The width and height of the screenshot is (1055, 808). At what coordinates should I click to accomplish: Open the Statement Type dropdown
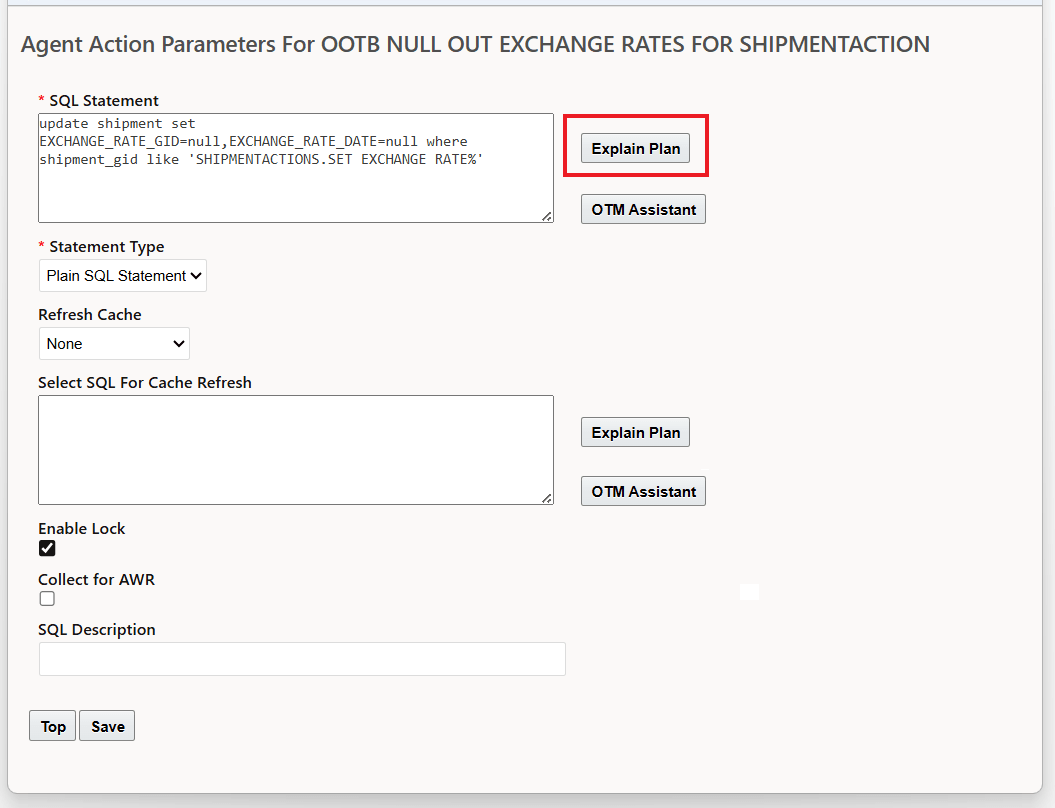pyautogui.click(x=123, y=276)
